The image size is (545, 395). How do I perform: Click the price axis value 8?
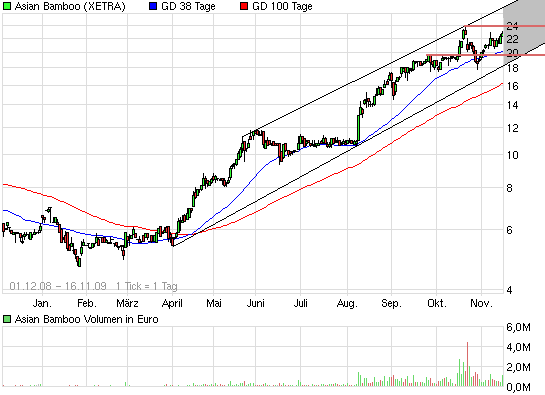click(509, 188)
